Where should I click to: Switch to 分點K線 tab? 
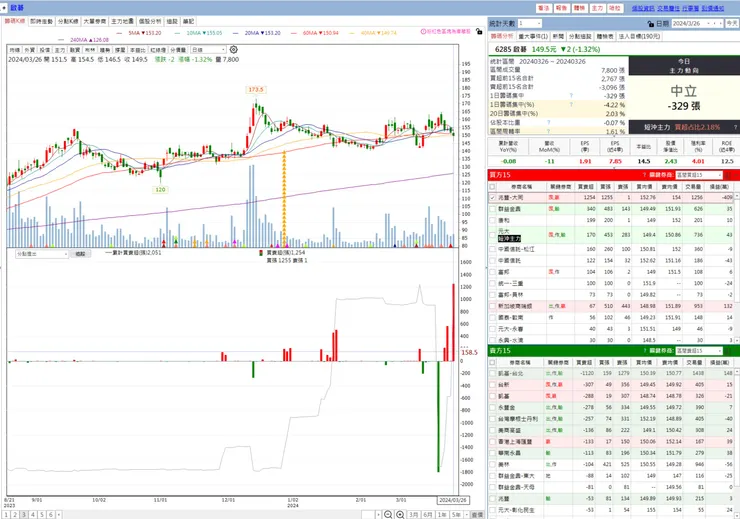[x=68, y=22]
